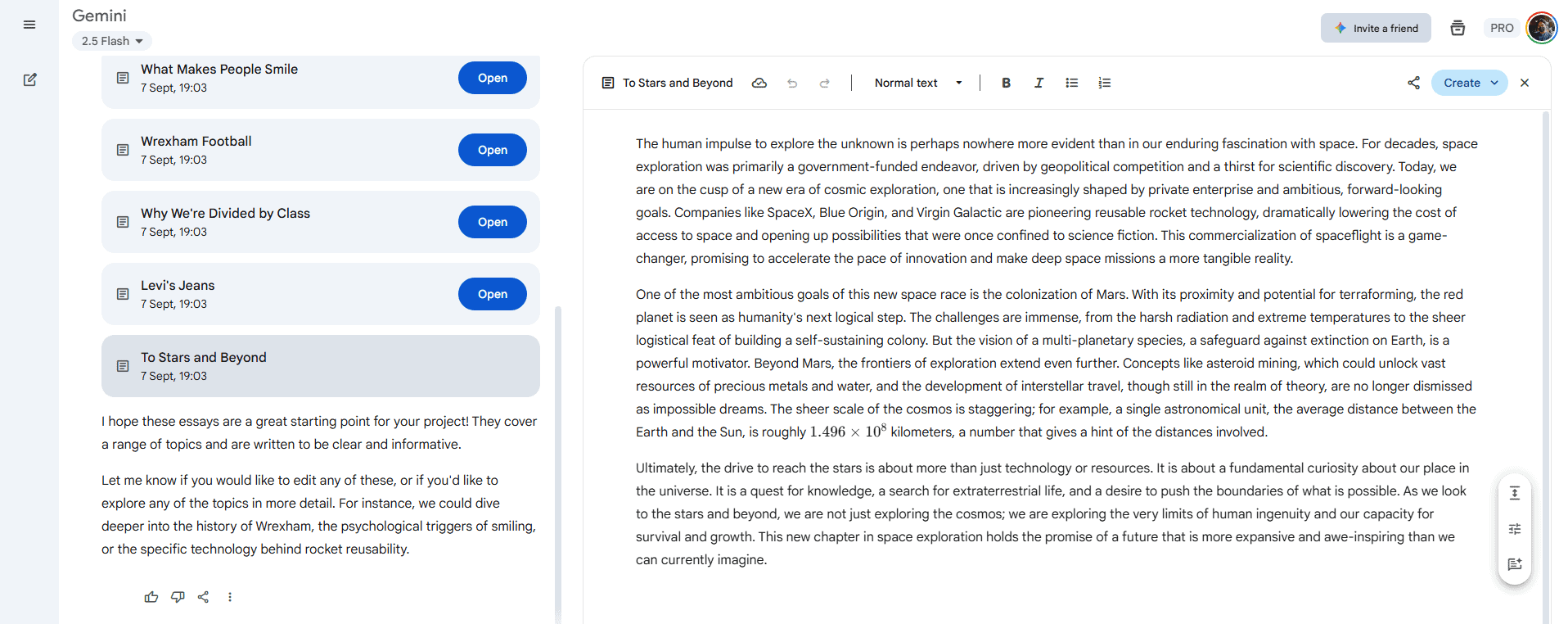
Task: Click the Google account profile avatar
Action: pyautogui.click(x=1542, y=28)
